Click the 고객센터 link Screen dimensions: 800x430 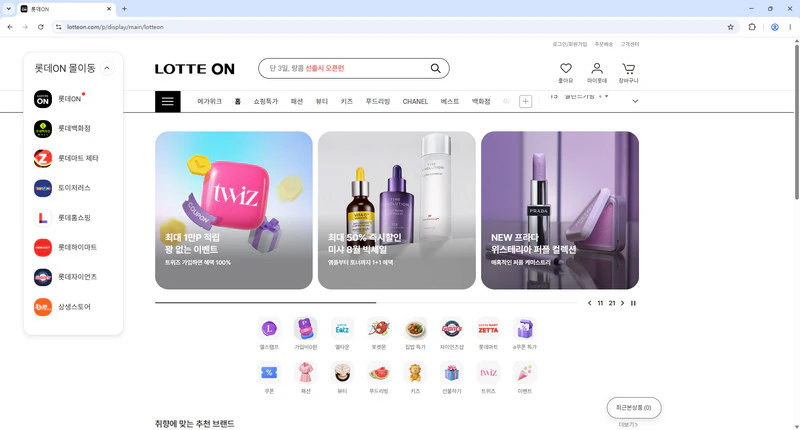click(x=630, y=44)
